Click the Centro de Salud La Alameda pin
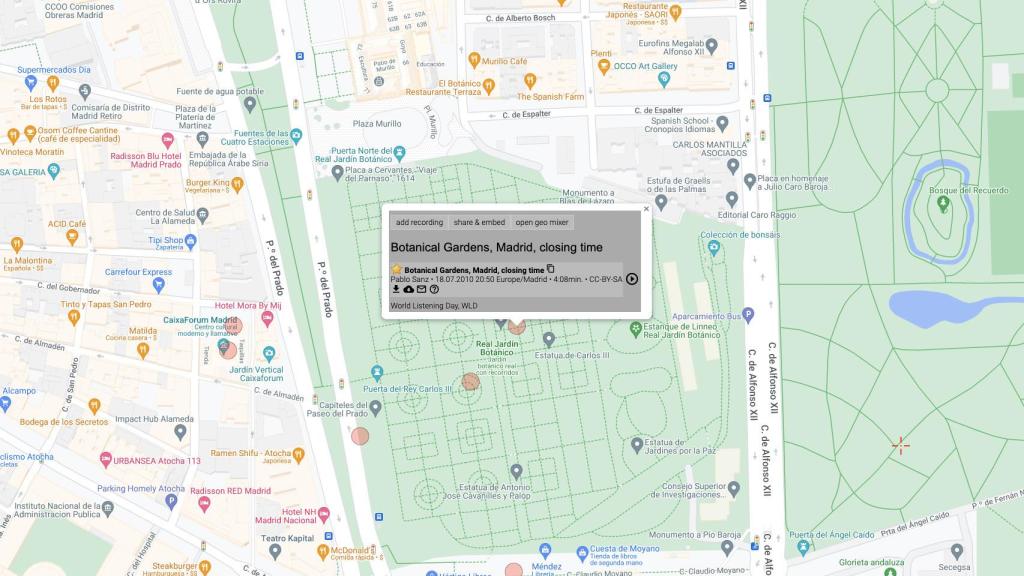The width and height of the screenshot is (1024, 576). tap(203, 214)
